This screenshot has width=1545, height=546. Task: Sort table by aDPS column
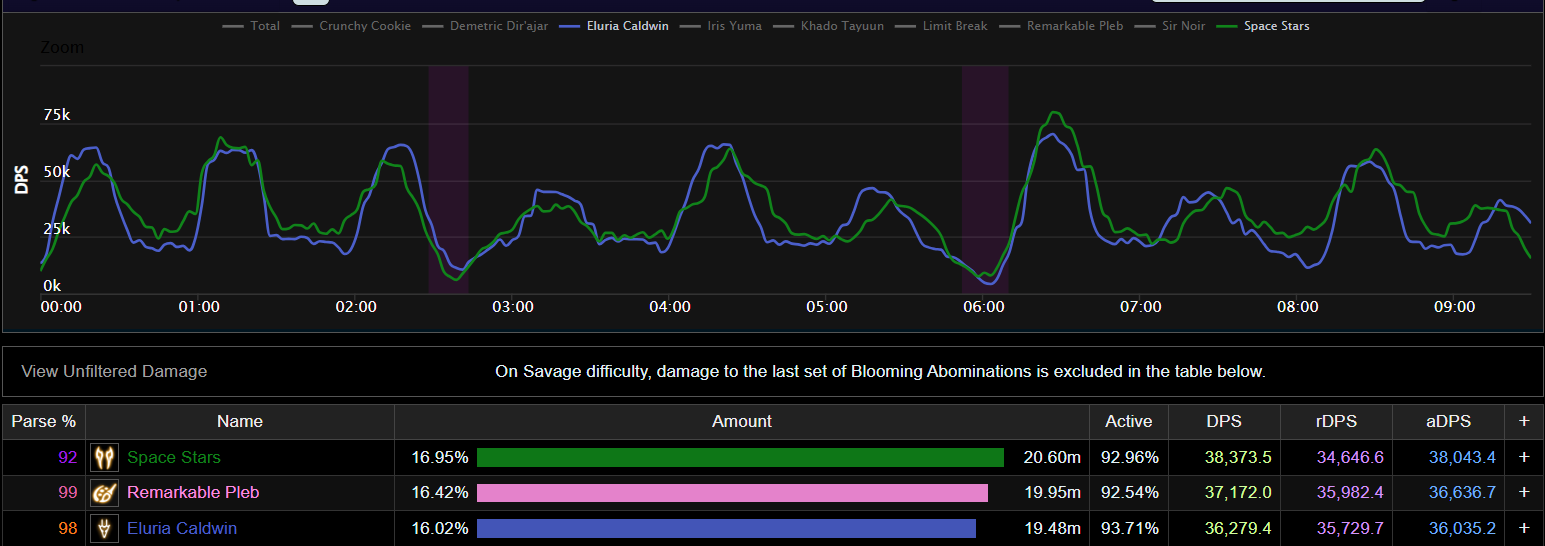1449,421
